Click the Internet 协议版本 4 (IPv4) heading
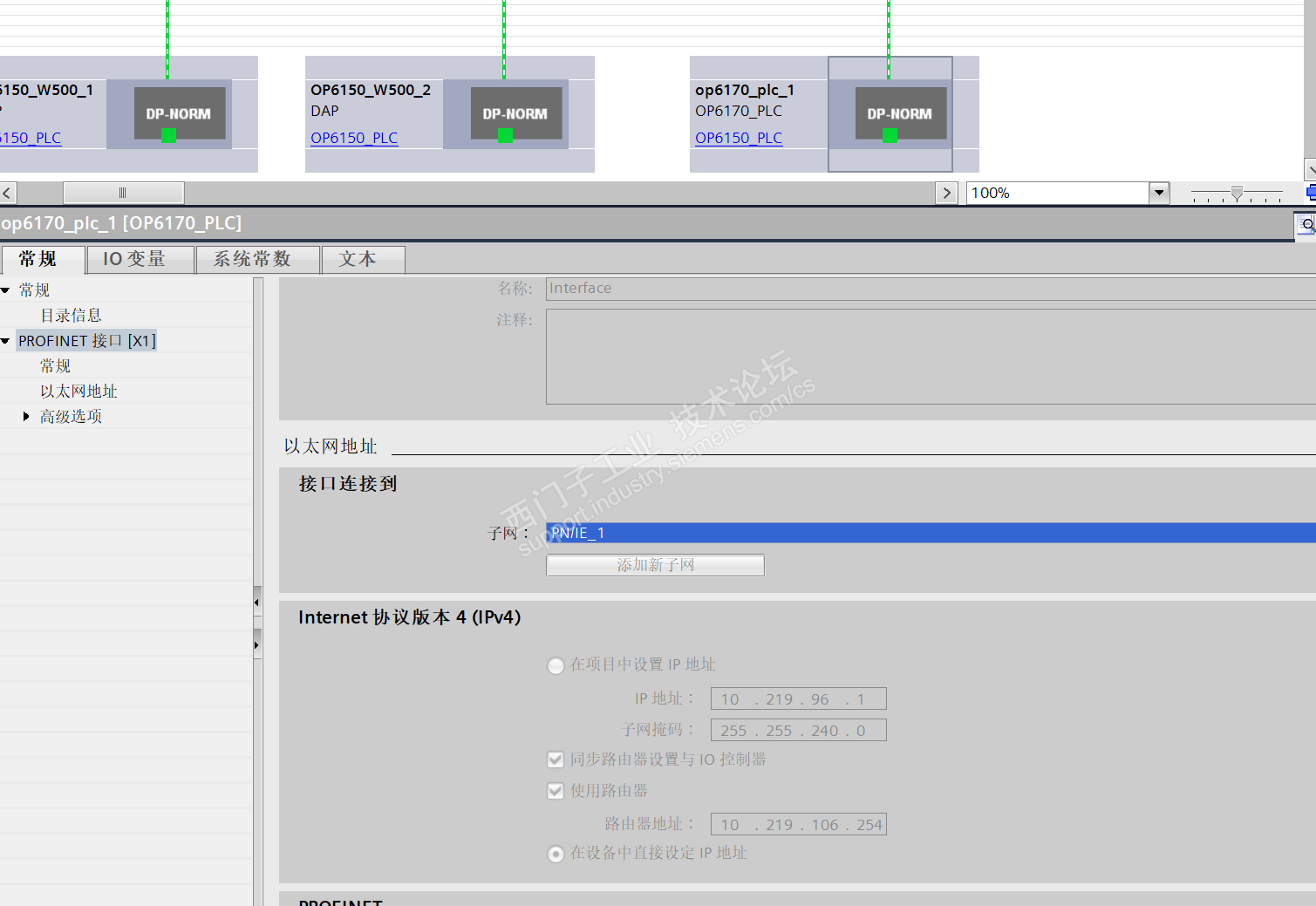The height and width of the screenshot is (906, 1316). pyautogui.click(x=410, y=617)
